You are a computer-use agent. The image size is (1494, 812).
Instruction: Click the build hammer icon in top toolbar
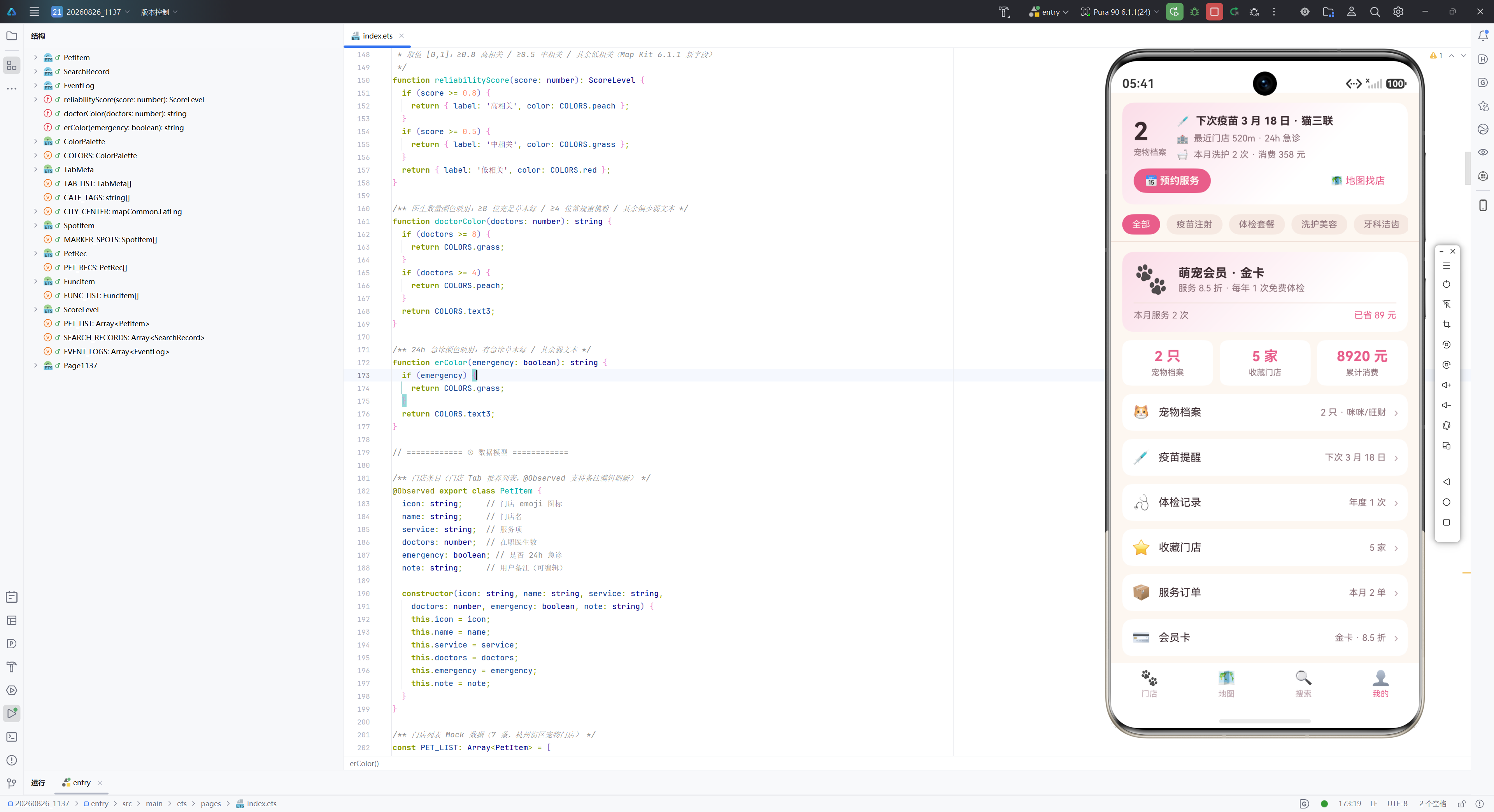coord(1004,12)
